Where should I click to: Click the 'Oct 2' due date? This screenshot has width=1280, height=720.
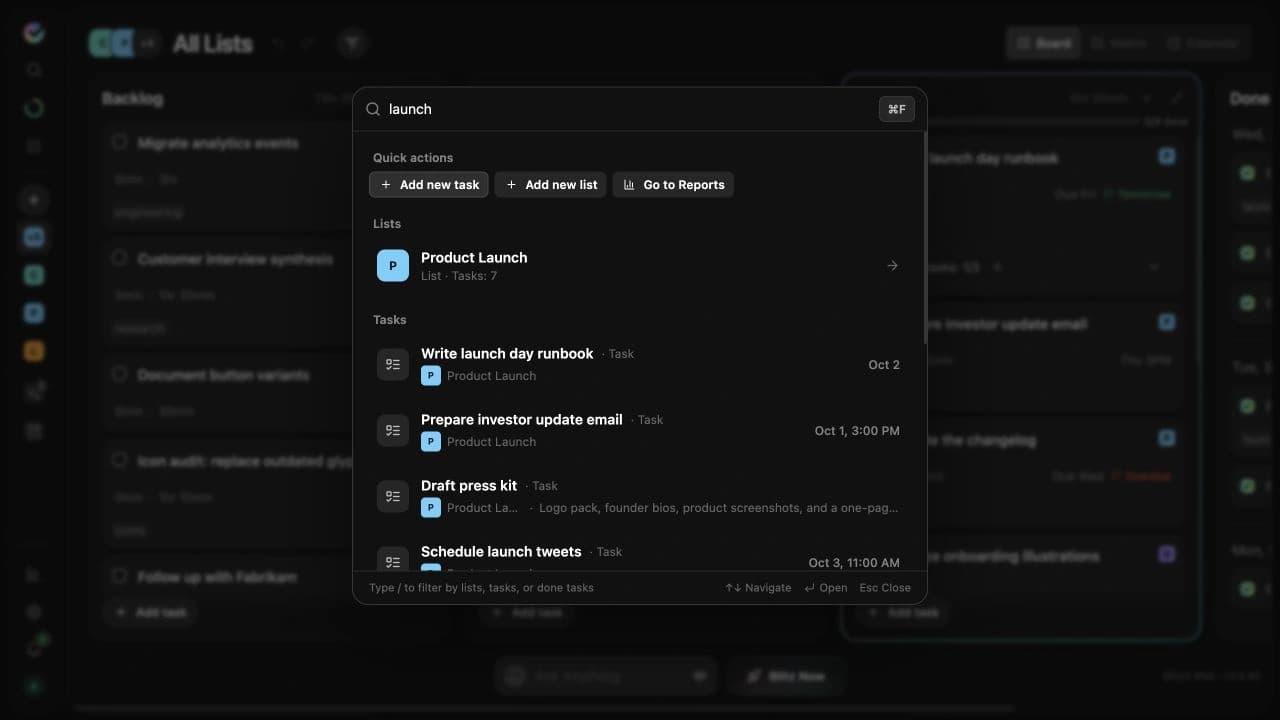click(884, 365)
